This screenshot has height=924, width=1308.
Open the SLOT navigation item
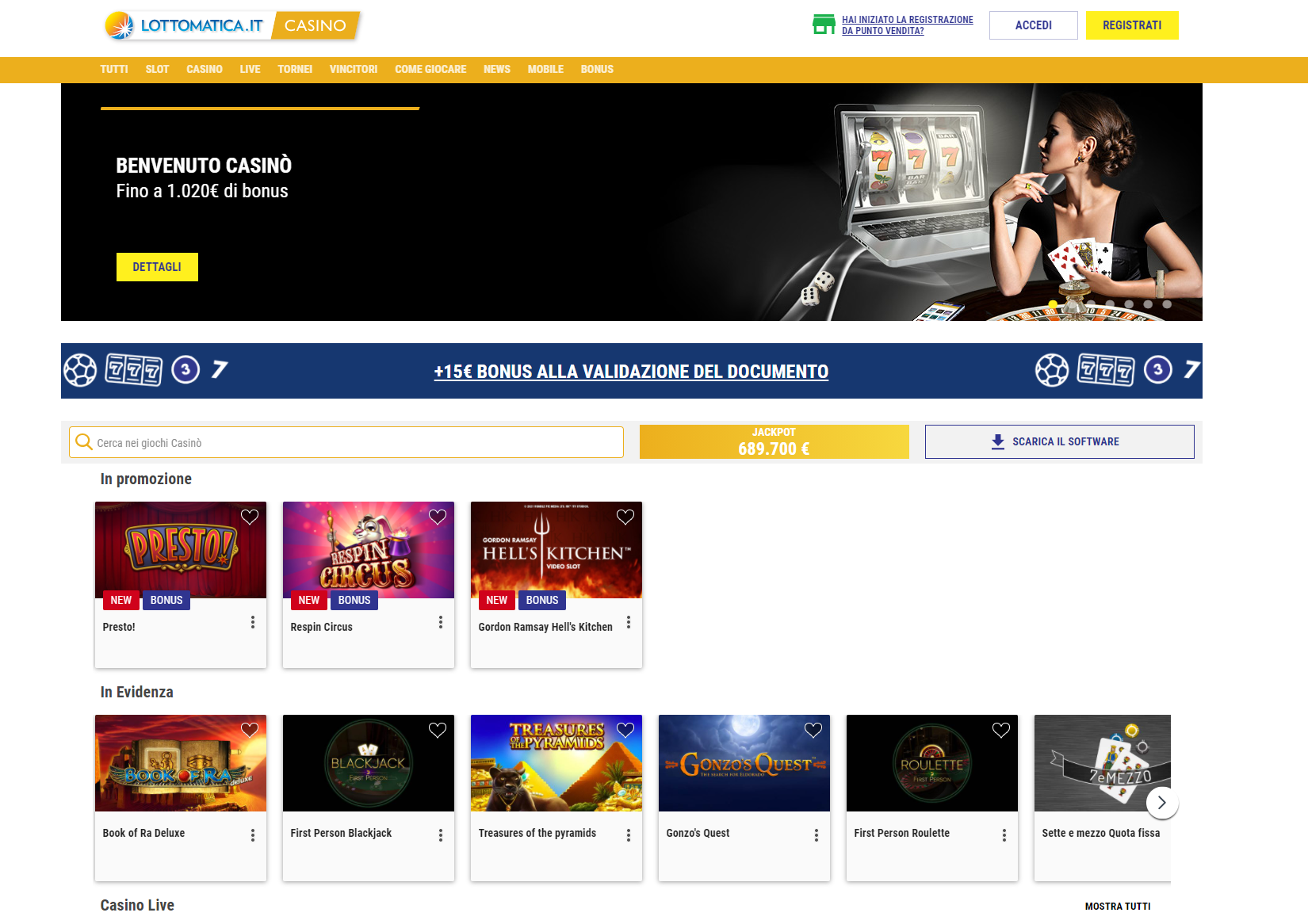point(157,69)
